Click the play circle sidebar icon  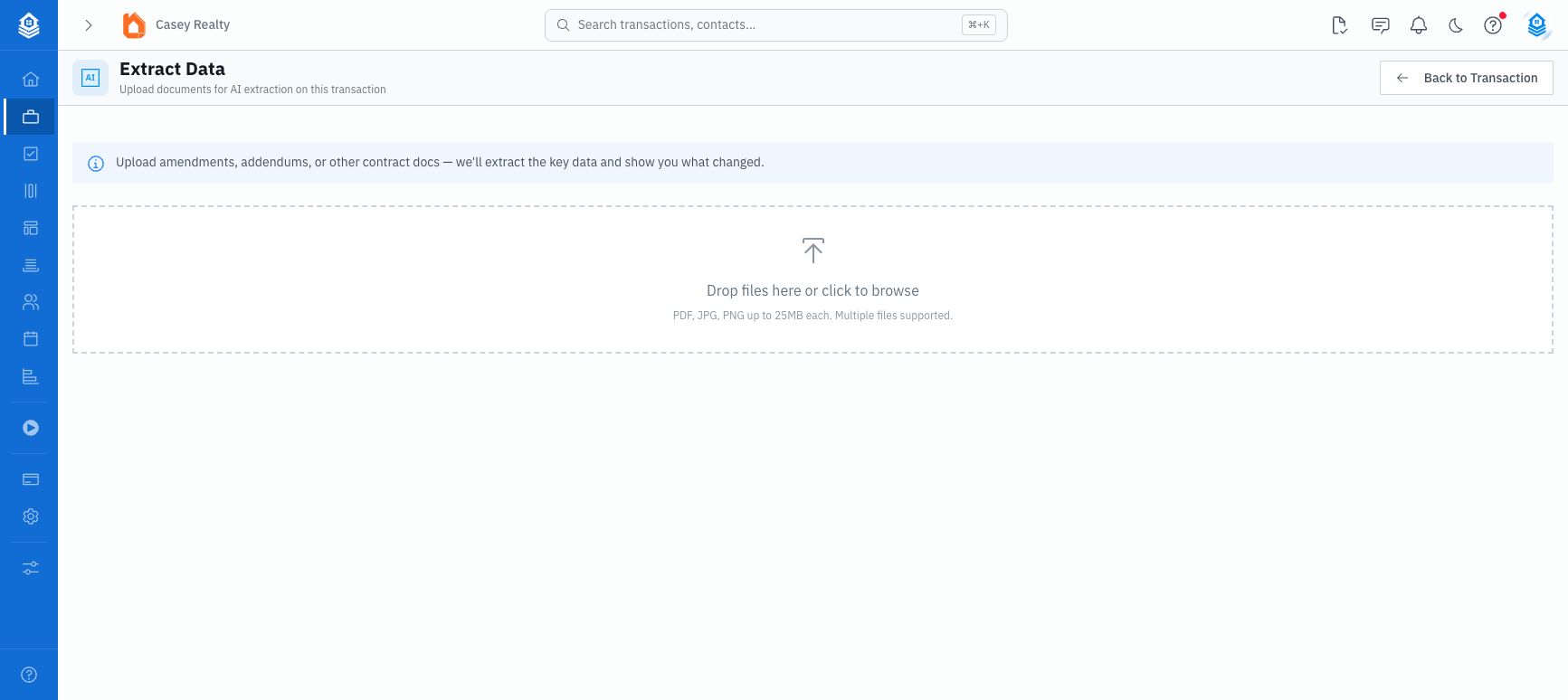tap(31, 428)
